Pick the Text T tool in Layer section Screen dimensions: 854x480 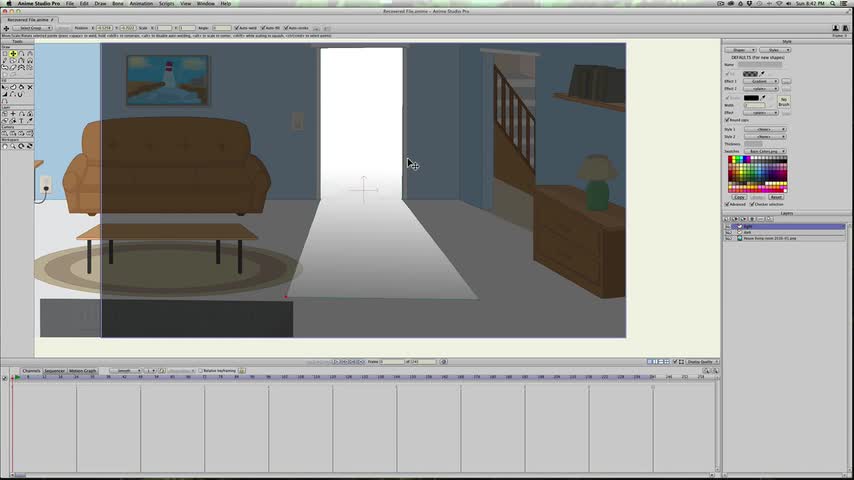pyautogui.click(x=21, y=120)
